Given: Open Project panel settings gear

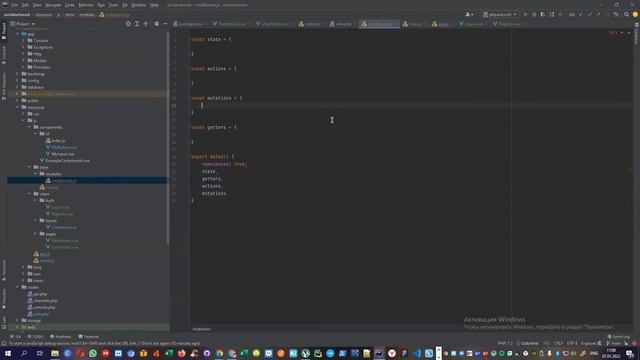Looking at the screenshot, I should click(156, 24).
